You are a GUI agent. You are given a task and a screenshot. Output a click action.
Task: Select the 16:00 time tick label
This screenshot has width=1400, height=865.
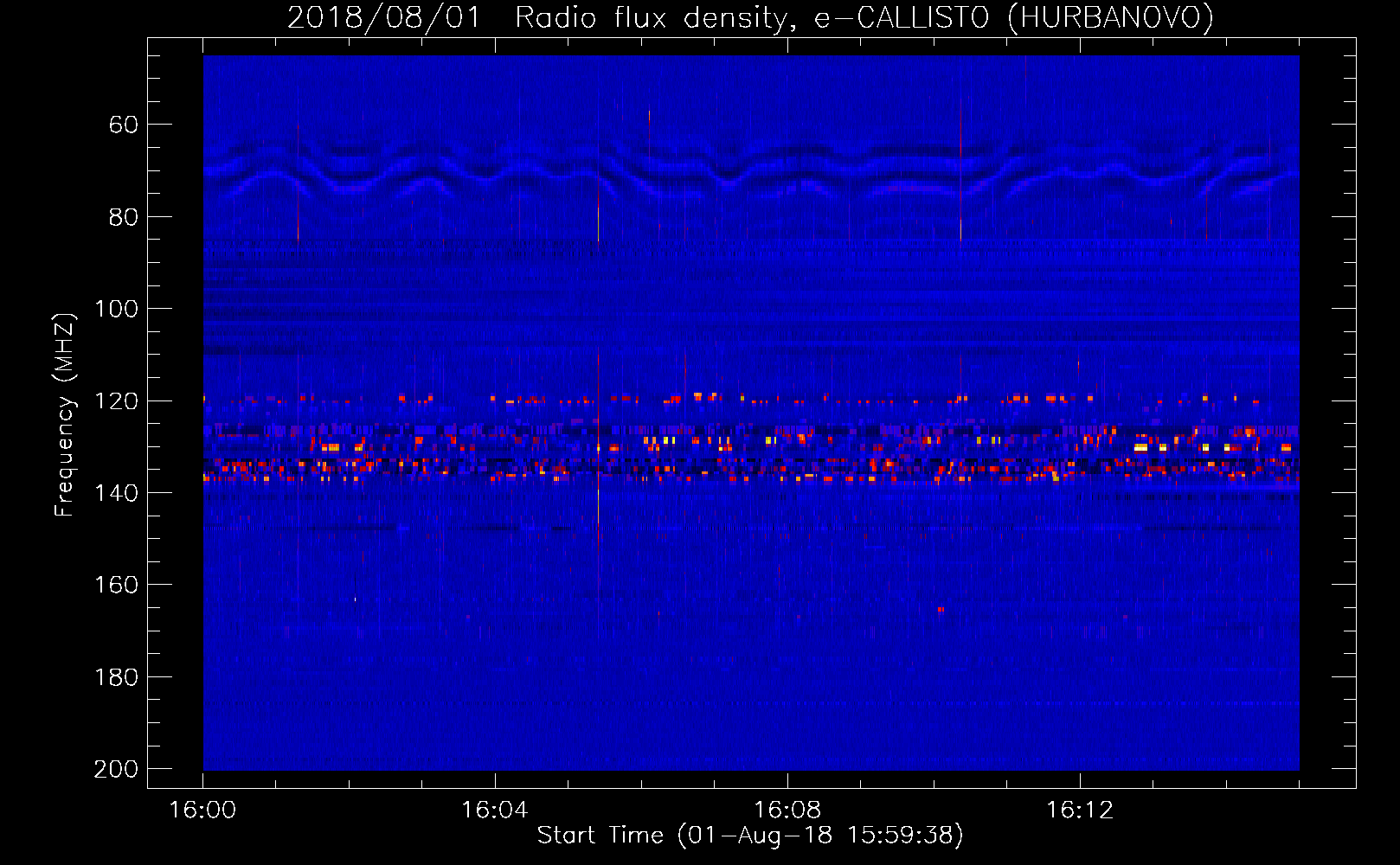(202, 811)
